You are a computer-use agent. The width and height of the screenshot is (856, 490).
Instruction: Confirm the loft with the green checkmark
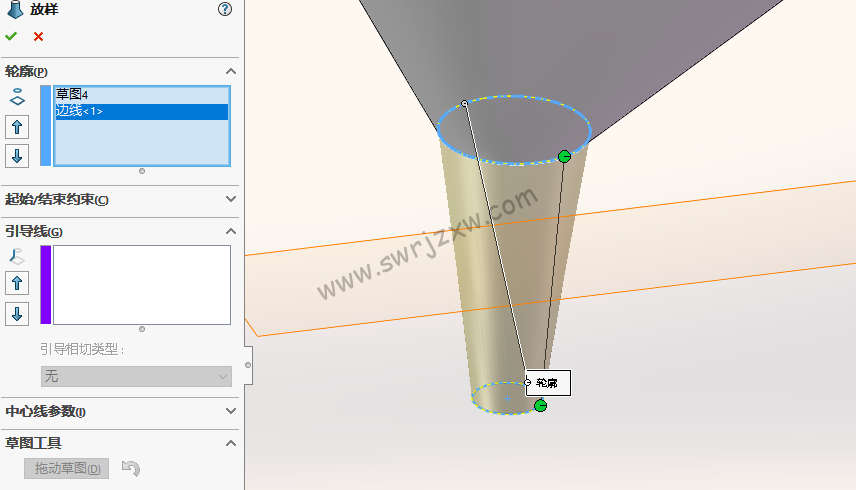click(11, 37)
